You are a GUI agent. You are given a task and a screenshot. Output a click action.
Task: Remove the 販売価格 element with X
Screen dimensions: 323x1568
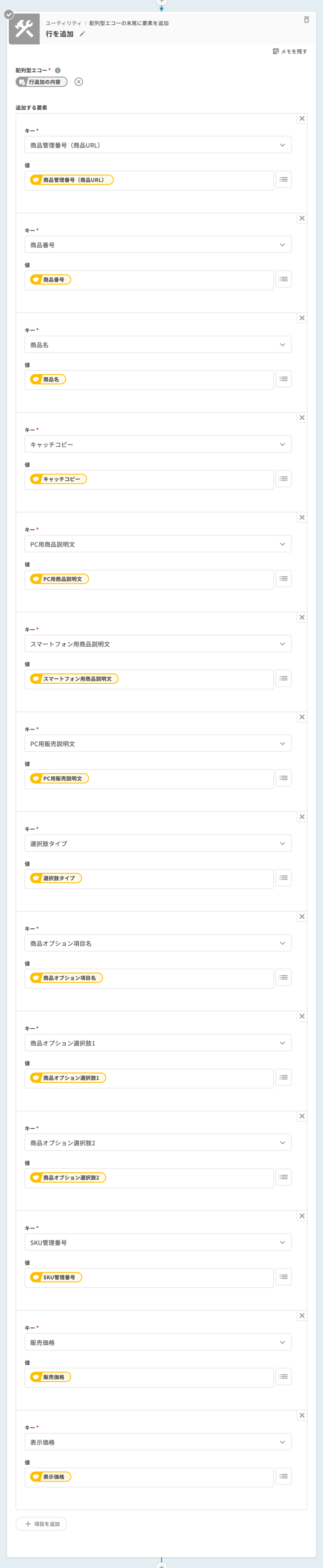pyautogui.click(x=302, y=1316)
